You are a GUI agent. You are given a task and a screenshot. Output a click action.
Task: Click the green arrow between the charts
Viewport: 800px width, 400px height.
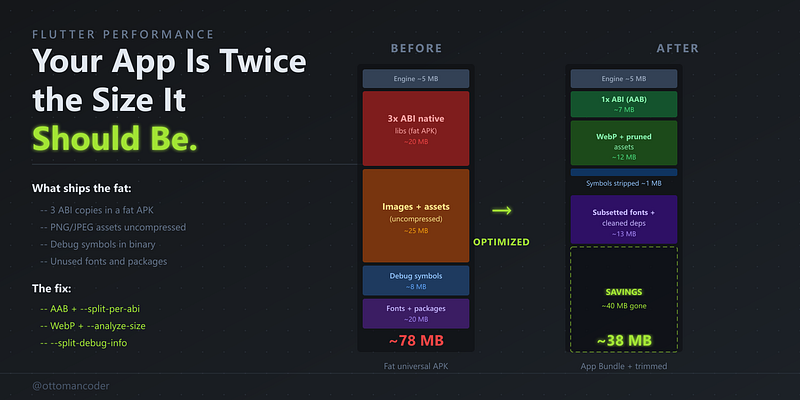502,210
